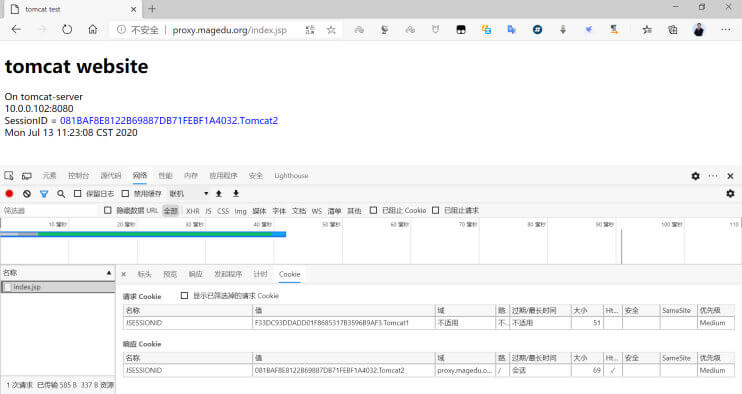The image size is (742, 394).
Task: Enable the 禁用缓存 checkbox
Action: click(125, 193)
